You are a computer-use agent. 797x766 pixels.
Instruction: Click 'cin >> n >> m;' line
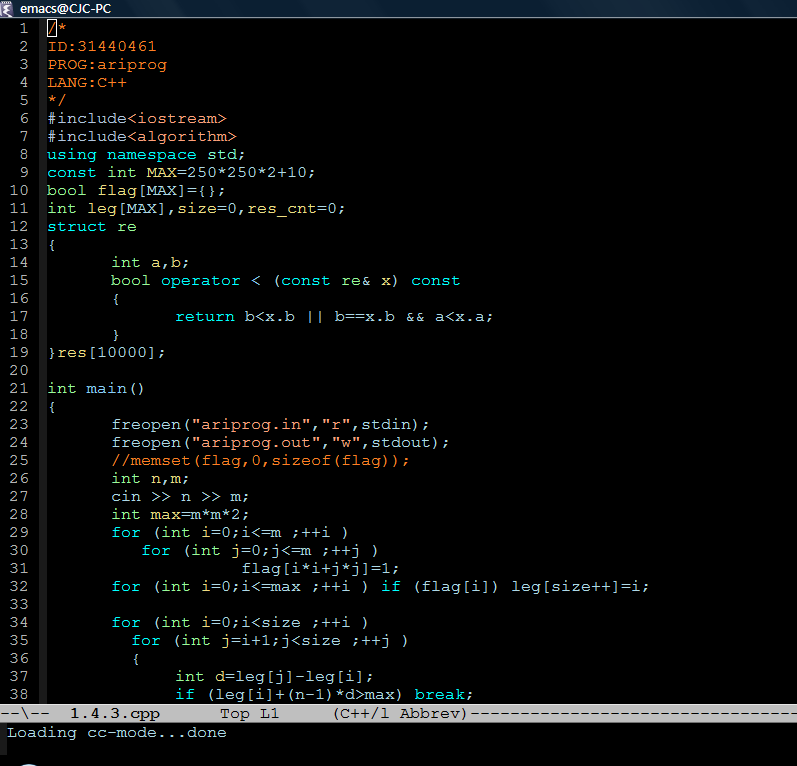click(x=180, y=497)
